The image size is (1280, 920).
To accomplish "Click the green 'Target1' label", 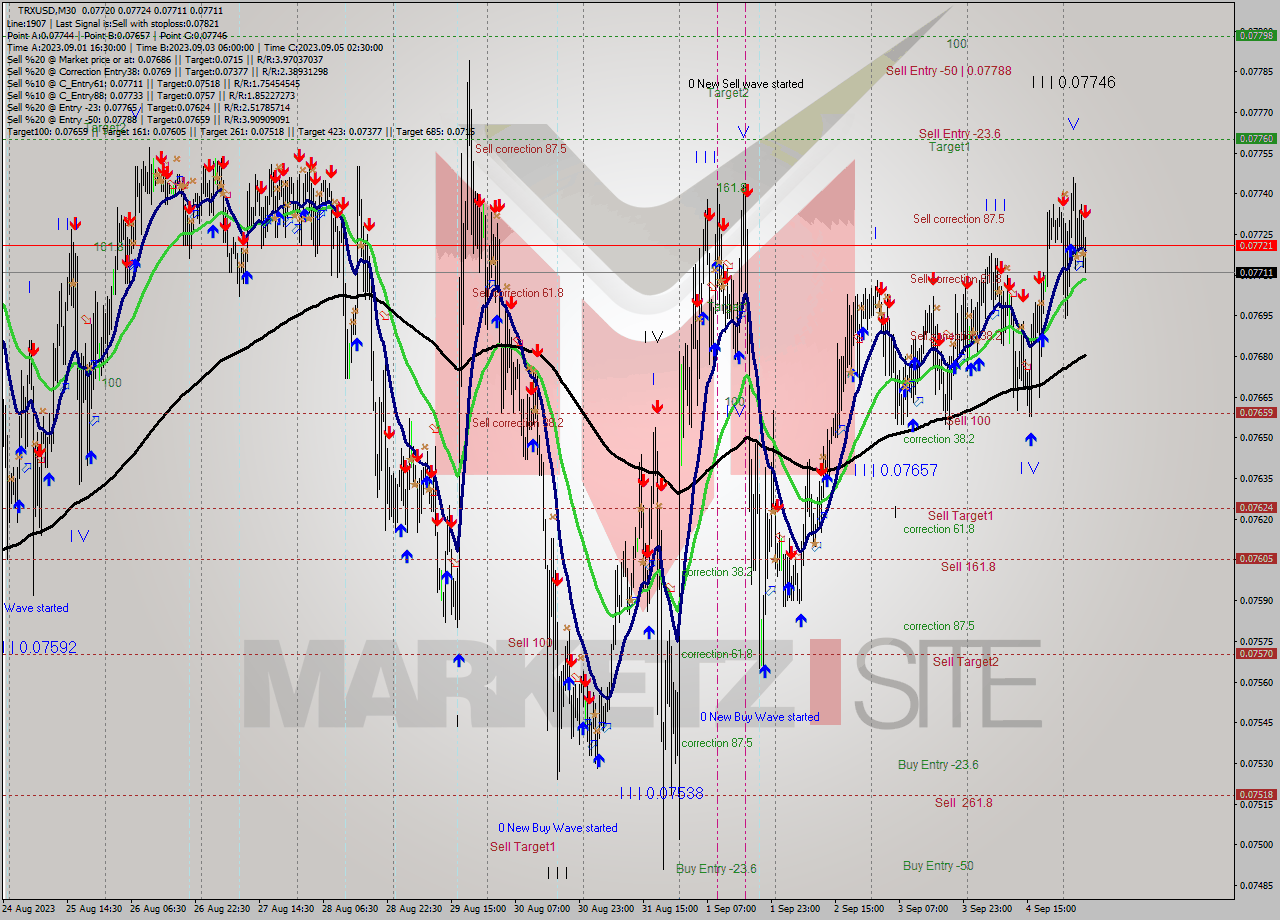I will 949,147.
